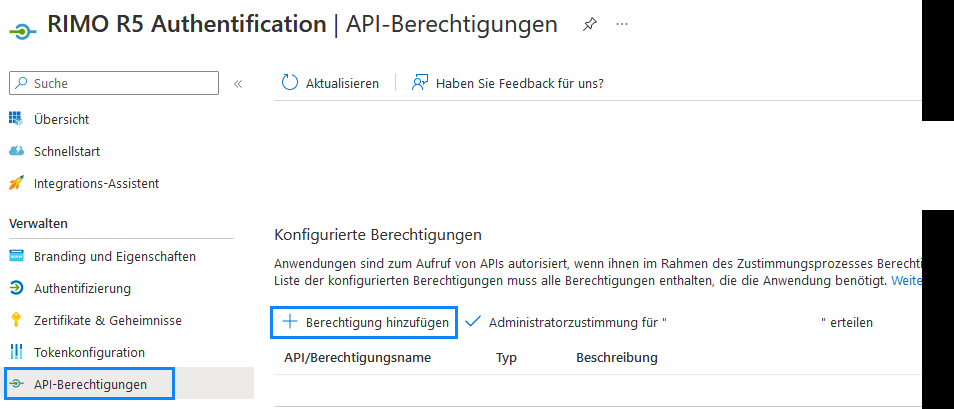Click the magnifier icon in Suche box
The height and width of the screenshot is (409, 954).
22,83
